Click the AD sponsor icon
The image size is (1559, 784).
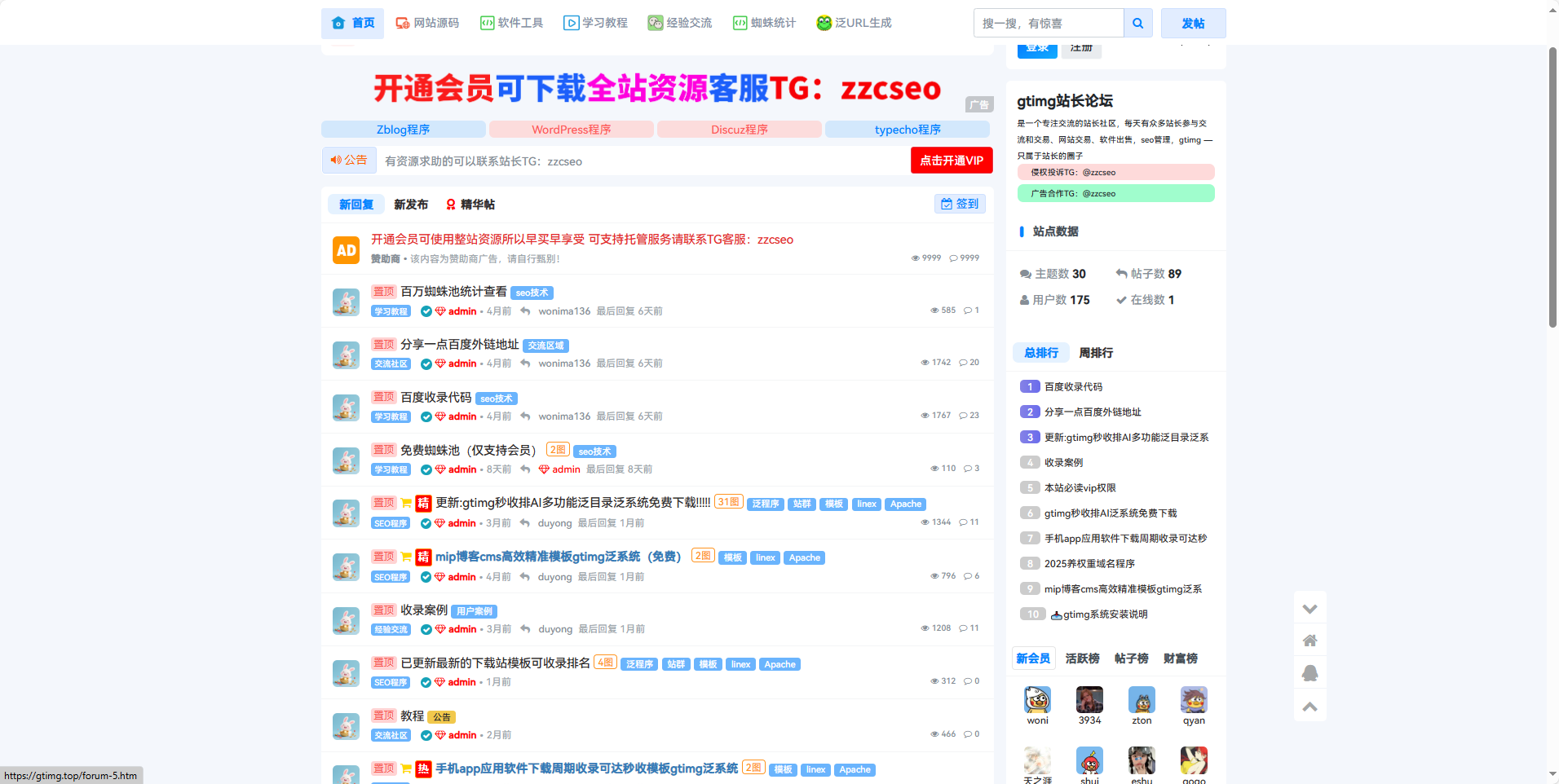coord(347,250)
